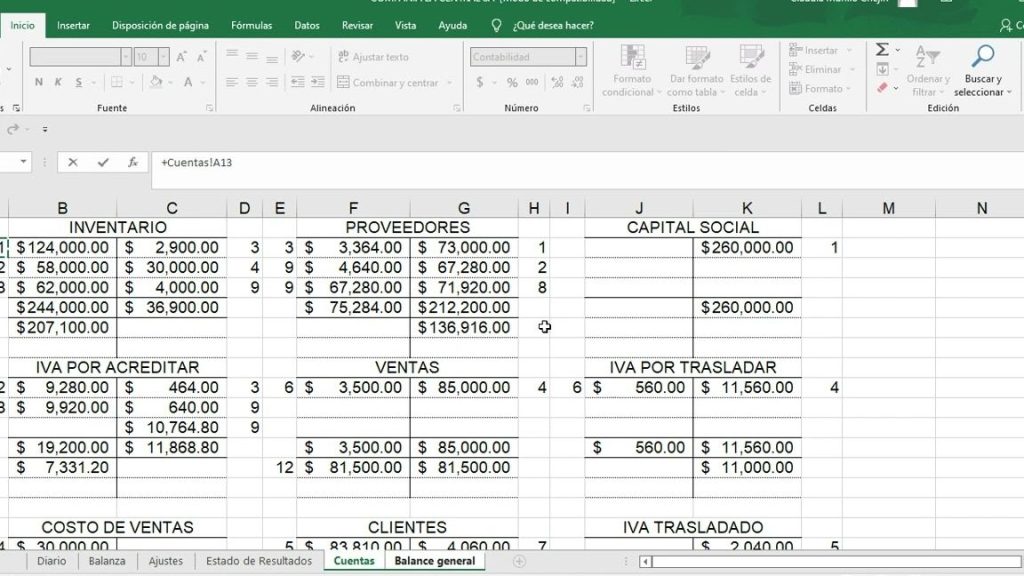Expand the Contabilidad number format dropdown

[x=579, y=57]
